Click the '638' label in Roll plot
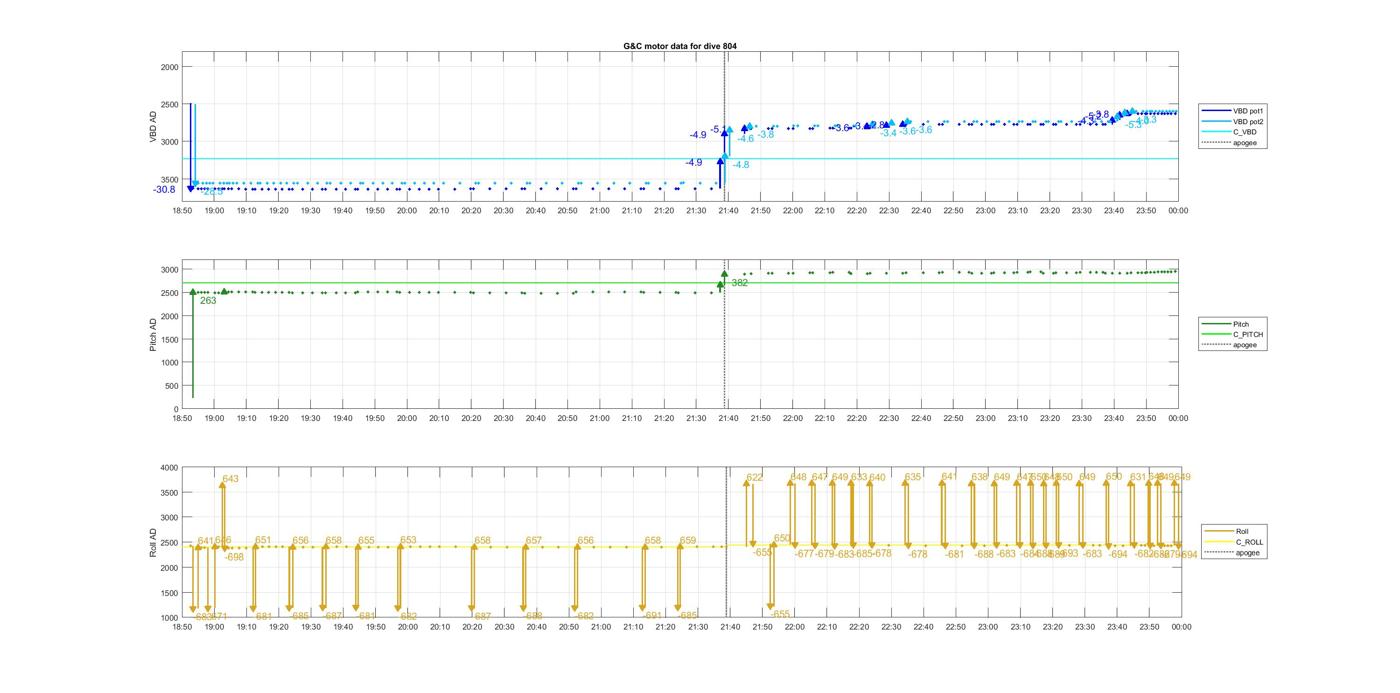Image resolution: width=1400 pixels, height=693 pixels. tap(979, 477)
